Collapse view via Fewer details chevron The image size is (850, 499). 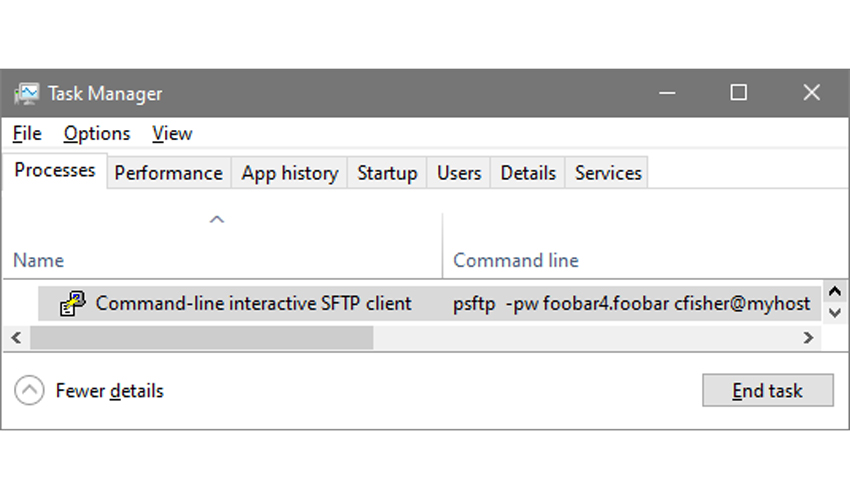[x=29, y=390]
